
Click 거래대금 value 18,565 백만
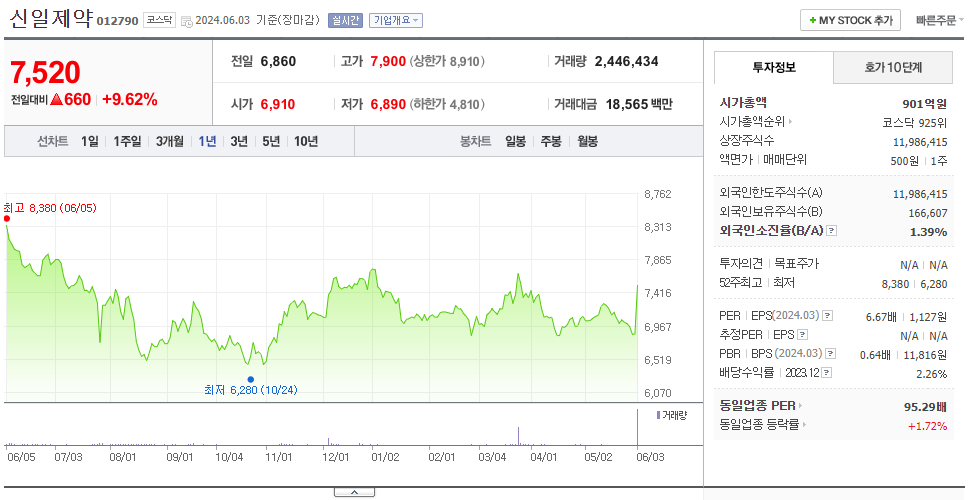(639, 104)
